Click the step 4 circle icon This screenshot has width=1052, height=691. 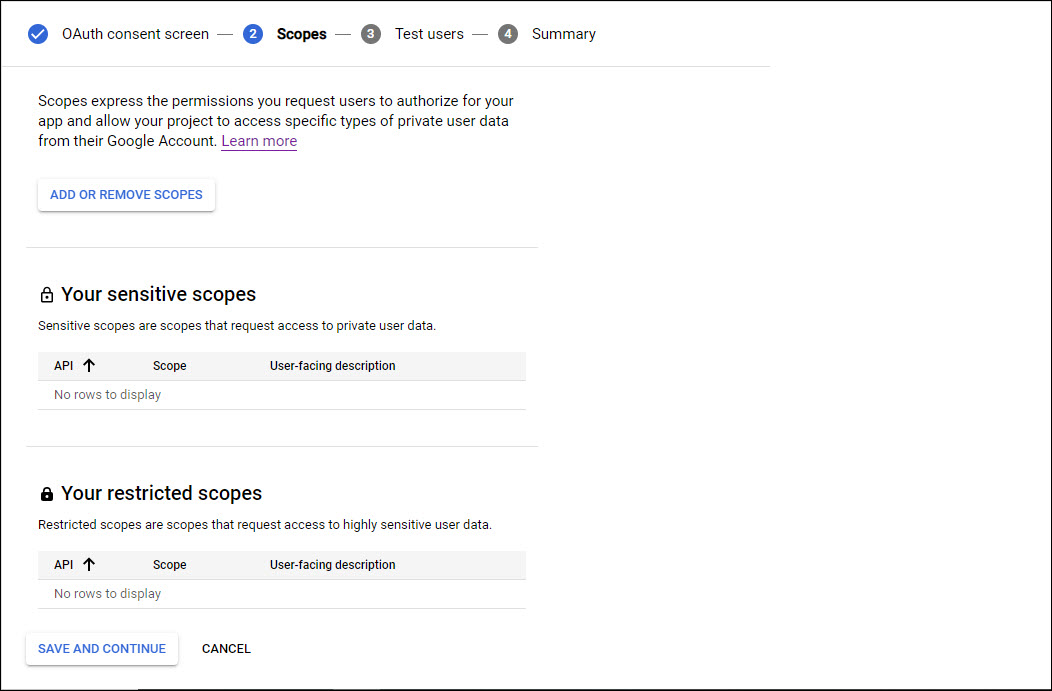pyautogui.click(x=508, y=34)
